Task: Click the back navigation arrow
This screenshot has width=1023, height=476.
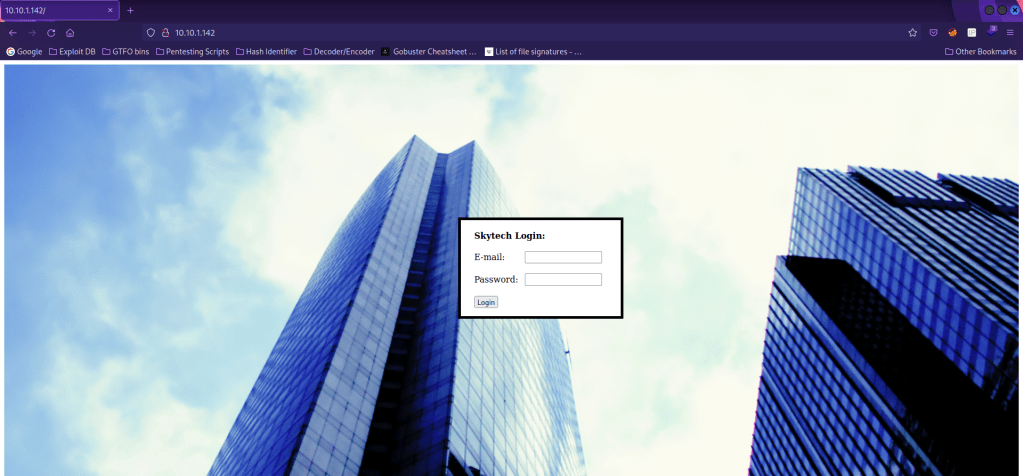Action: (12, 32)
